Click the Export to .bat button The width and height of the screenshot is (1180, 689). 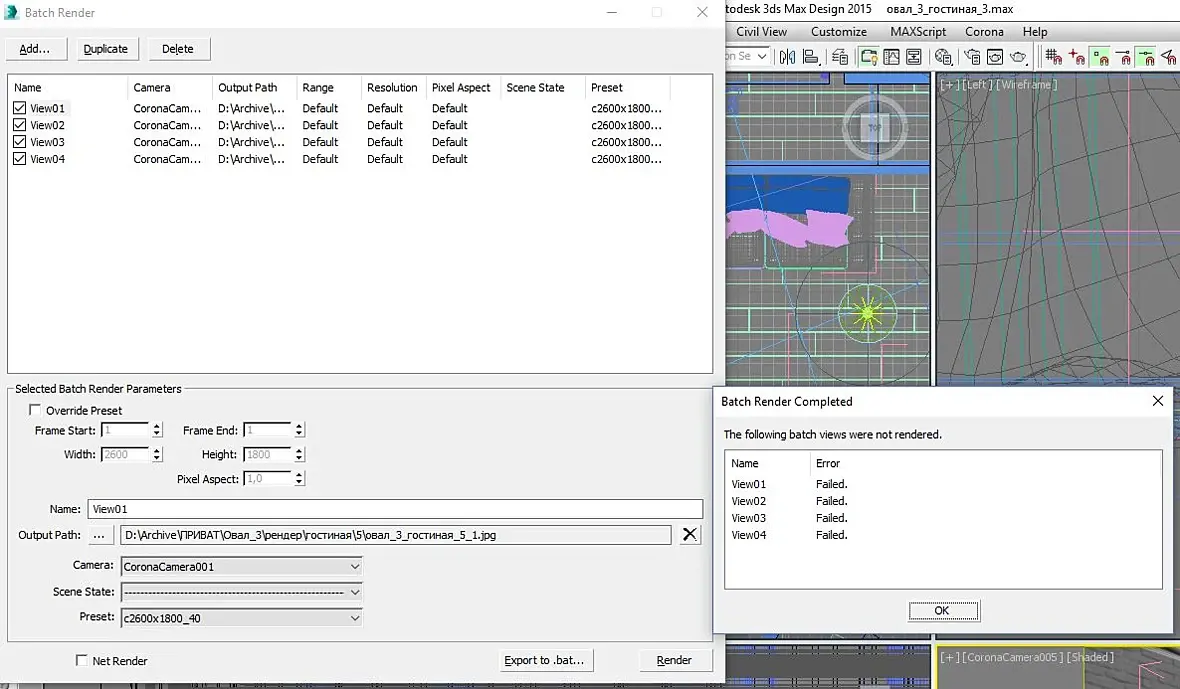pyautogui.click(x=545, y=660)
